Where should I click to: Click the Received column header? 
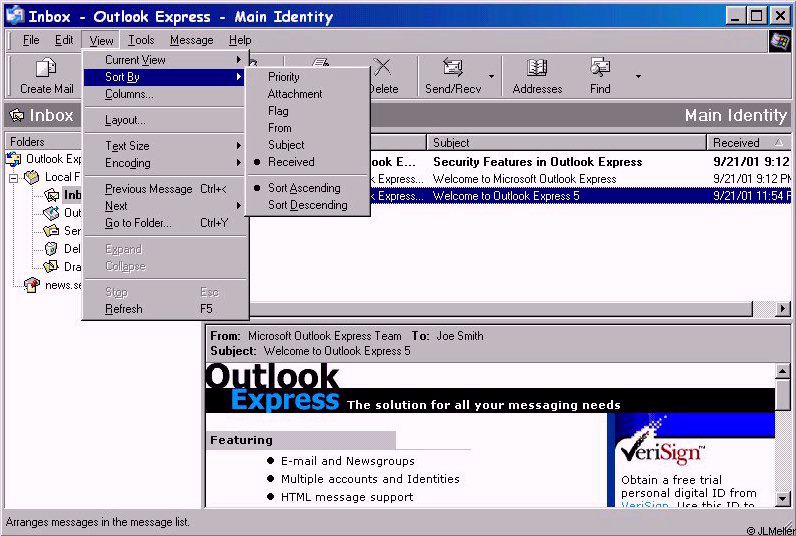click(749, 143)
